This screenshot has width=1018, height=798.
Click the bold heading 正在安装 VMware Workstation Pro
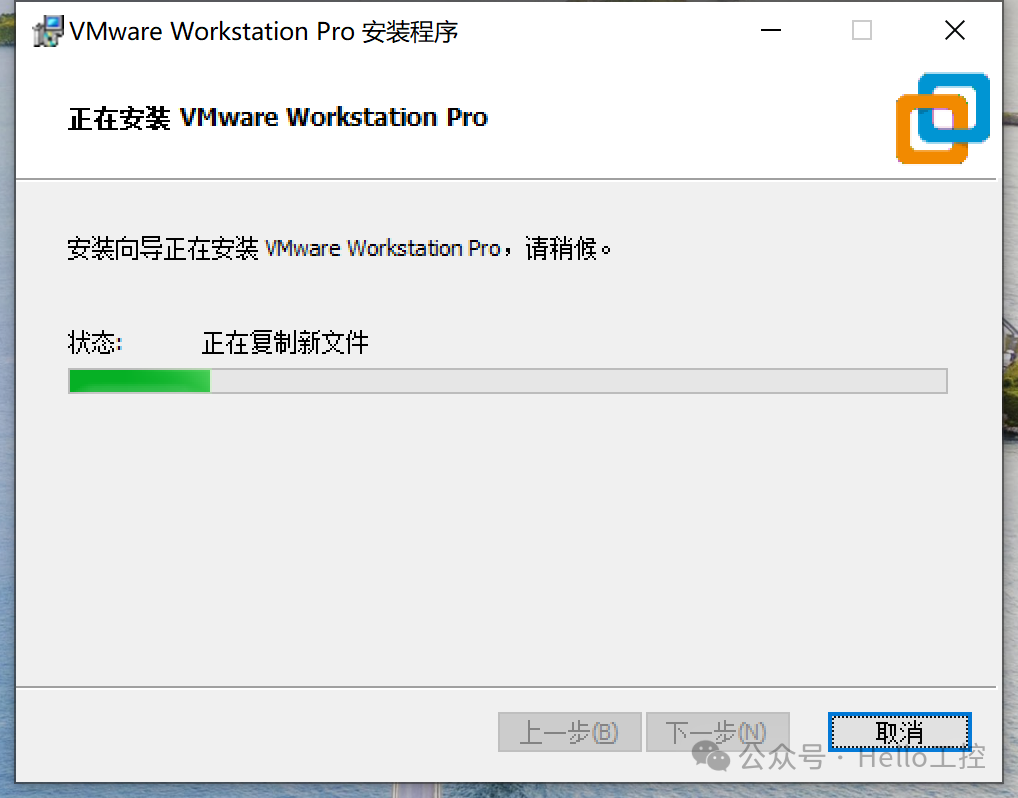(278, 118)
